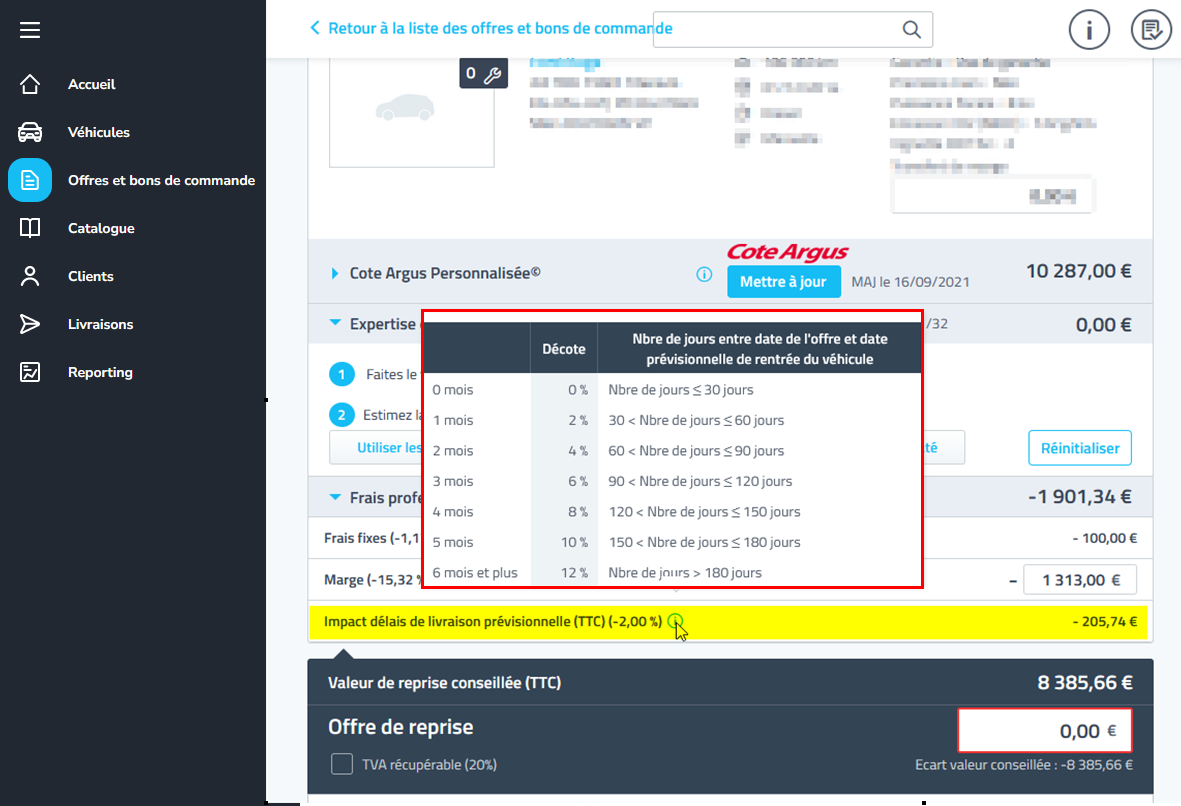Click the Expertise 0,00 € amount
Screen dimensions: 1181x806
click(x=1103, y=325)
